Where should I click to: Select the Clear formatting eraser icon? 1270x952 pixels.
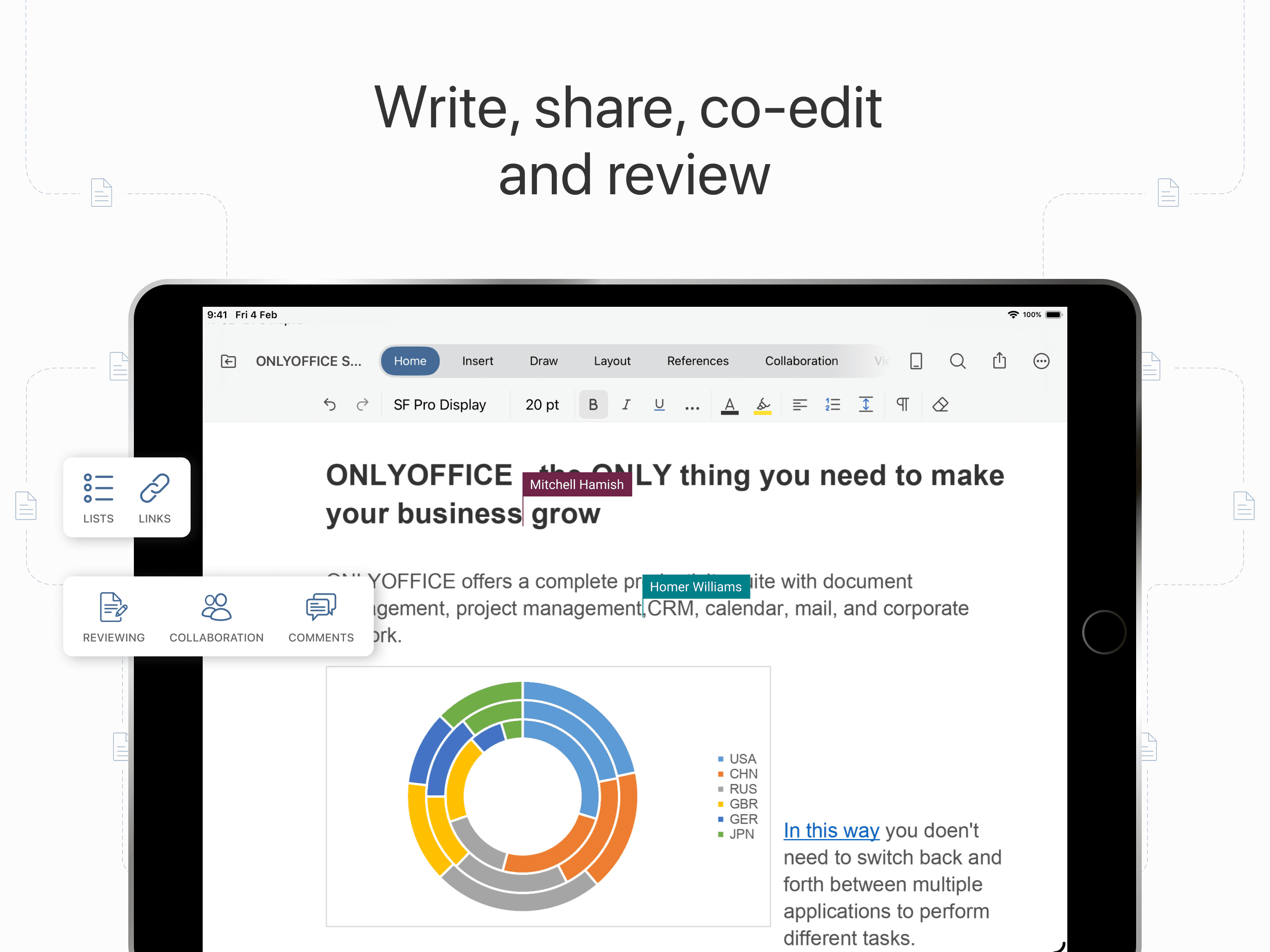(x=940, y=404)
